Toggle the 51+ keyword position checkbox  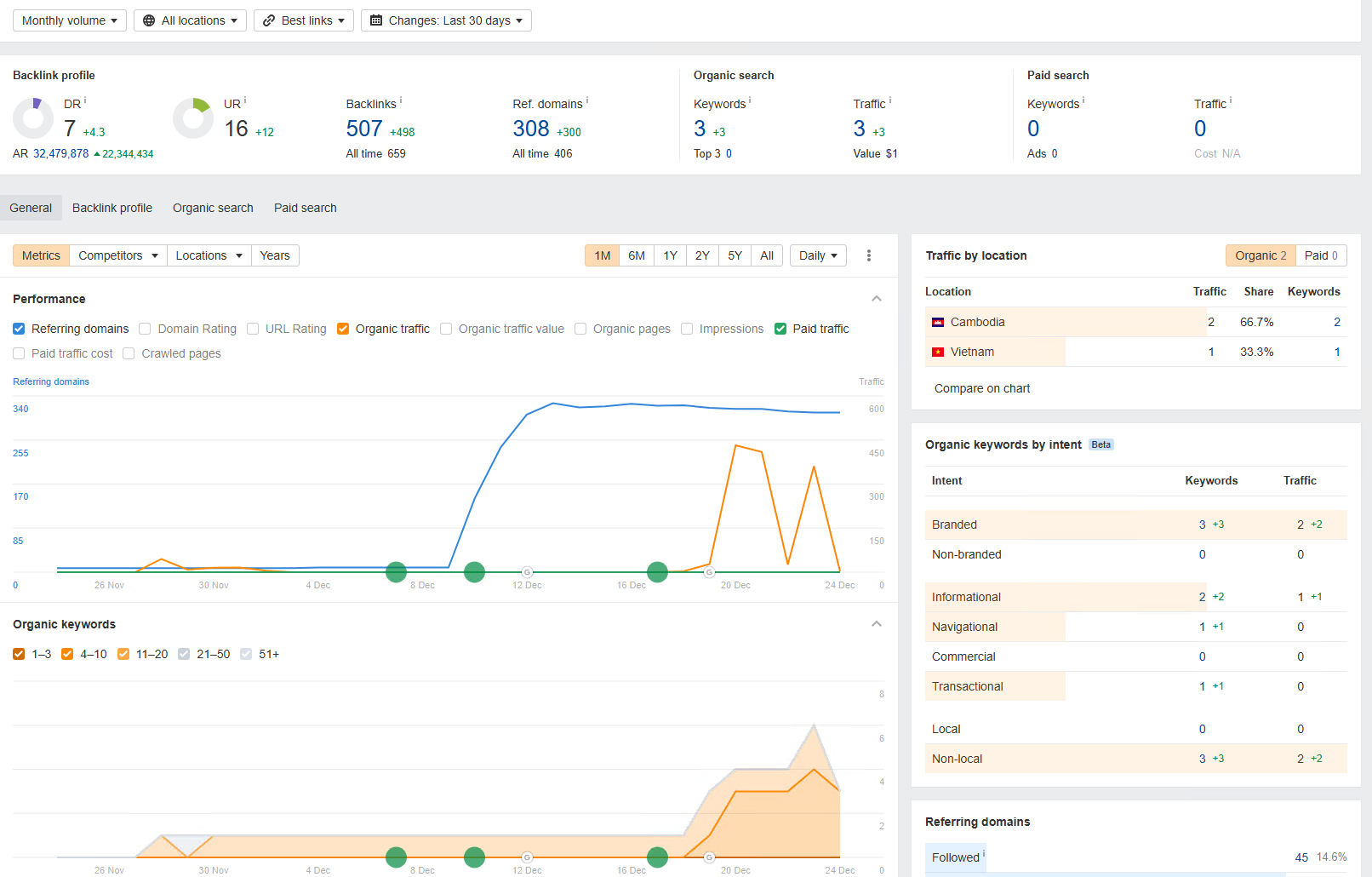(246, 654)
